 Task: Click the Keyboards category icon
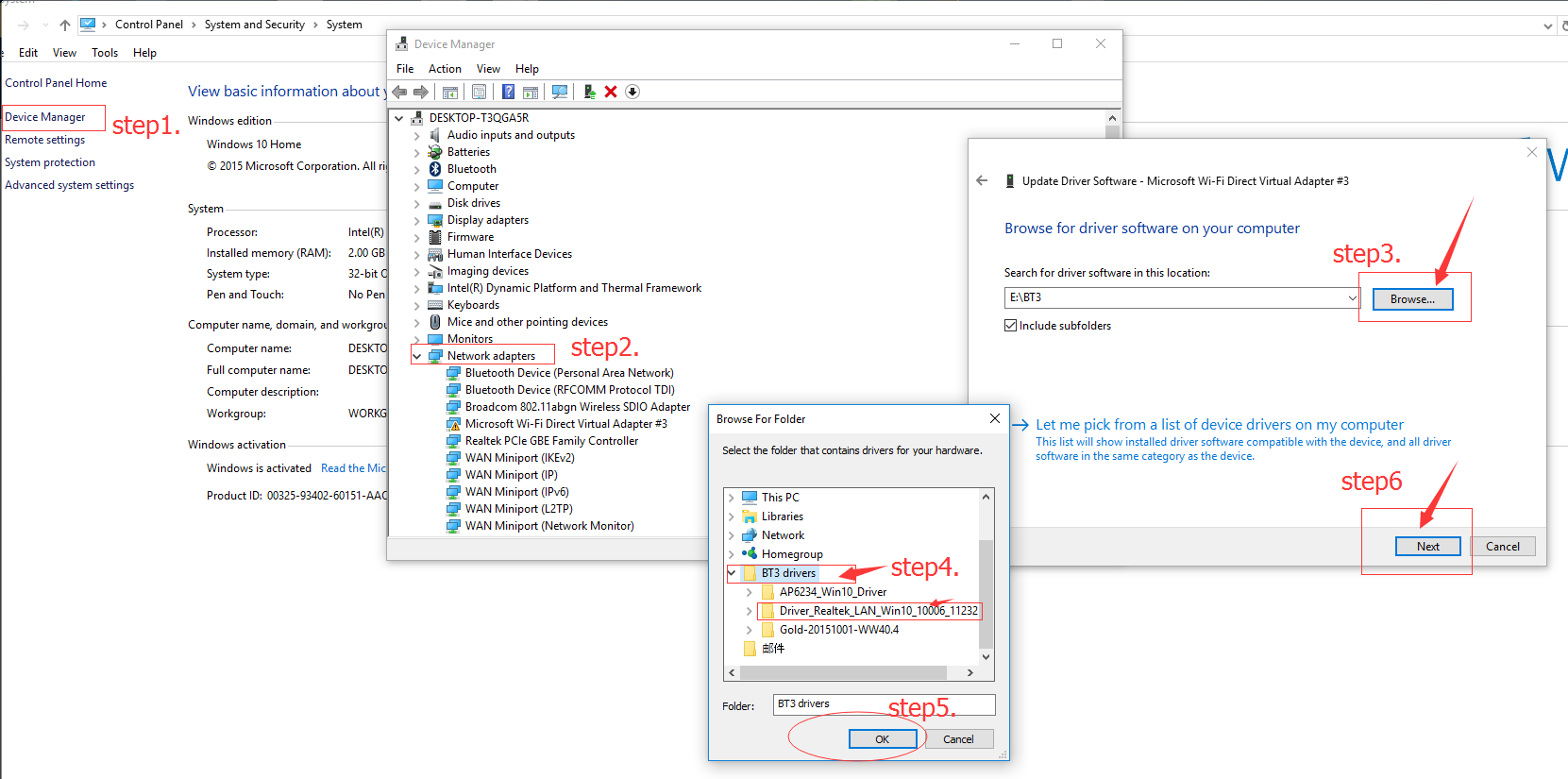(435, 305)
